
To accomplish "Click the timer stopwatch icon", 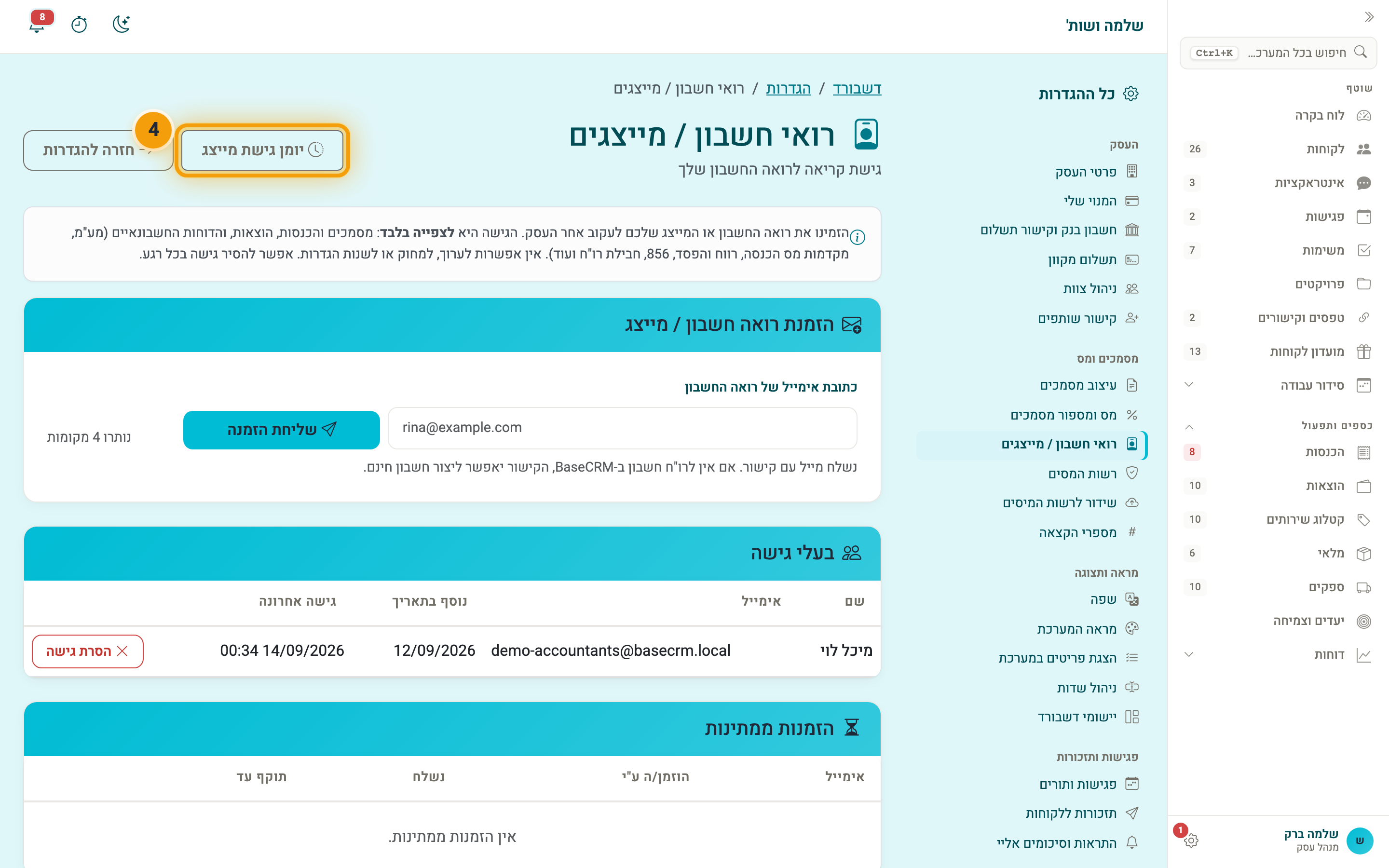I will point(79,24).
